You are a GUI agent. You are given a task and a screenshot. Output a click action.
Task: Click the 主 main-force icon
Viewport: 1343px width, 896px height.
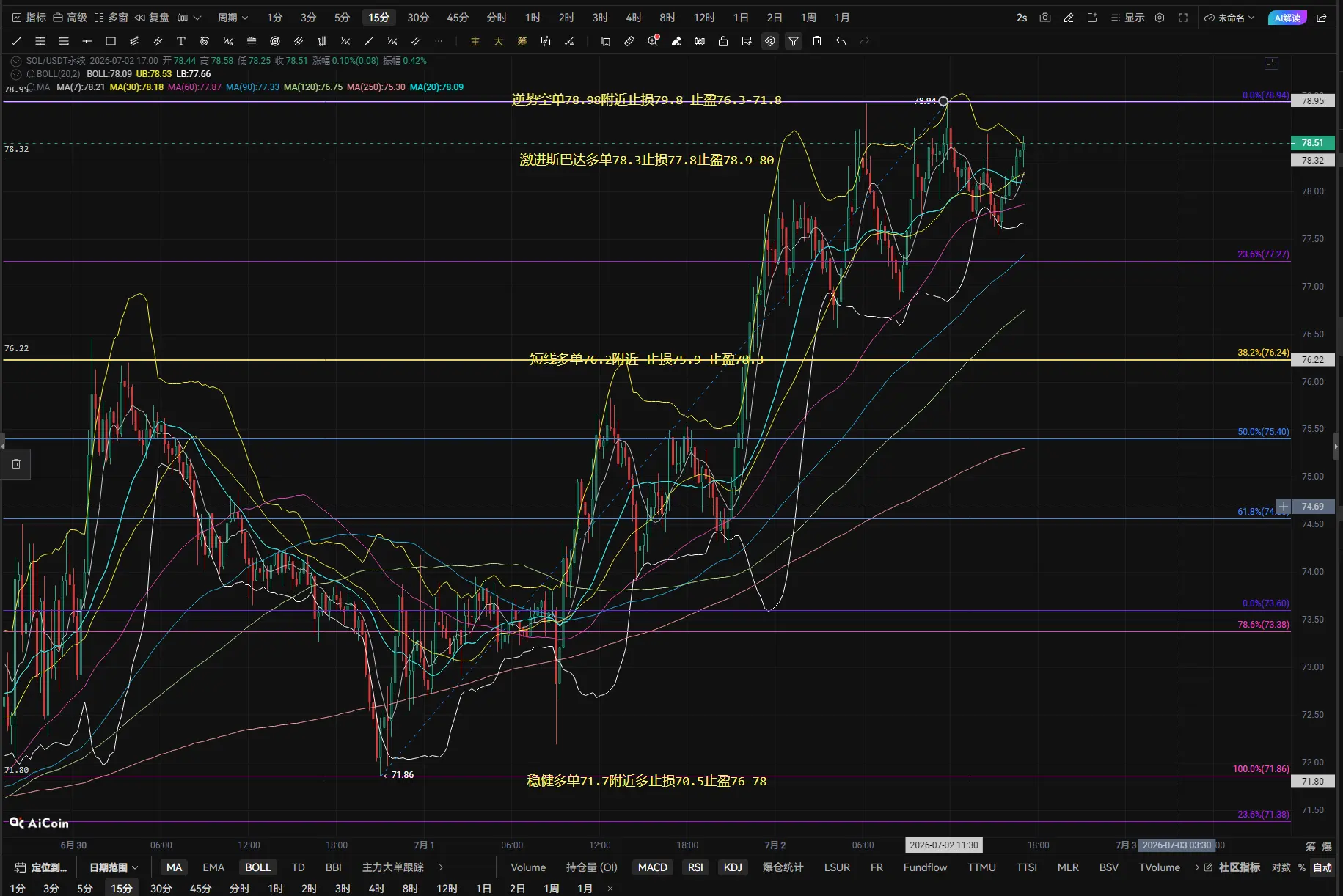(x=475, y=41)
